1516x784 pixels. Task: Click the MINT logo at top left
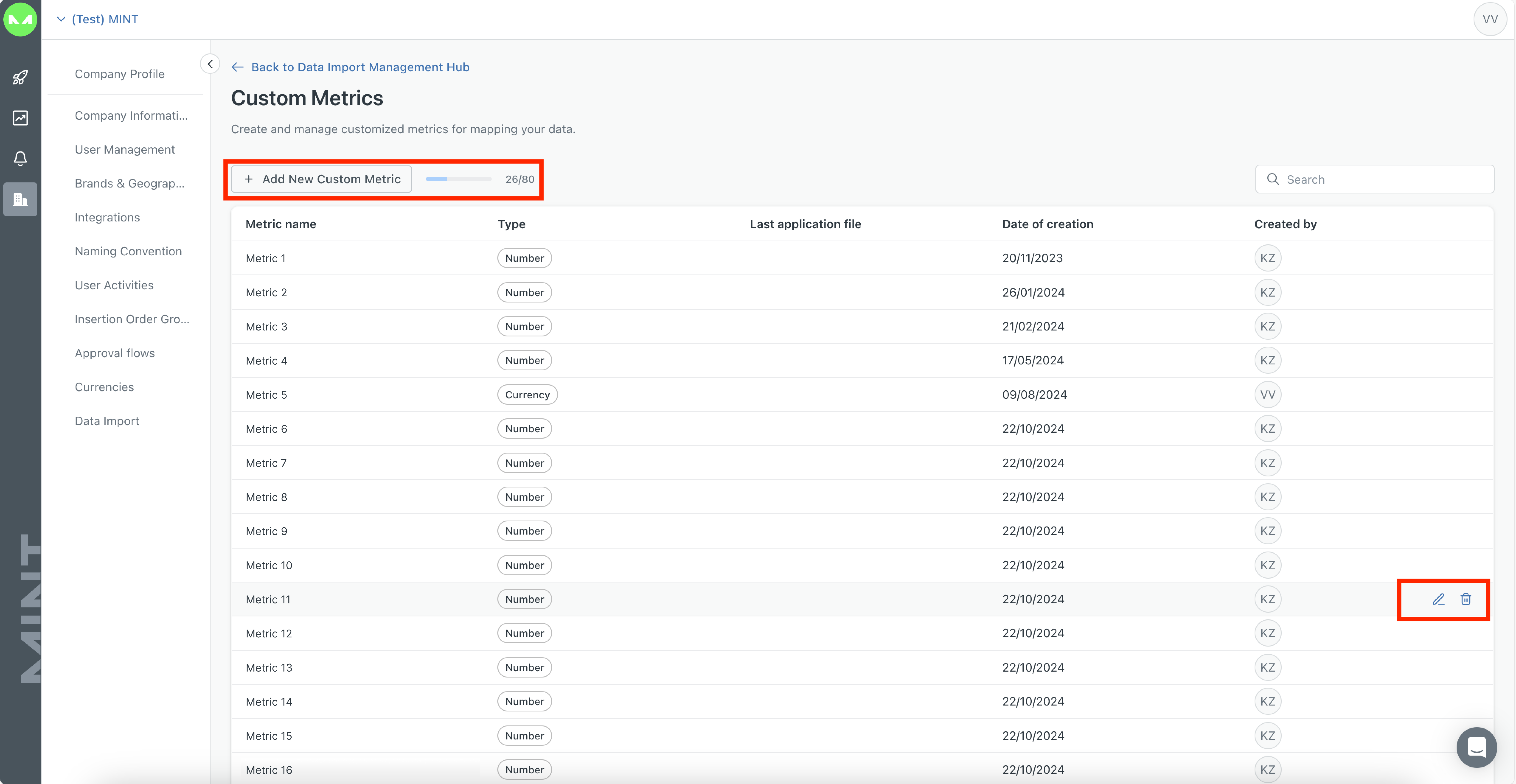[x=20, y=19]
